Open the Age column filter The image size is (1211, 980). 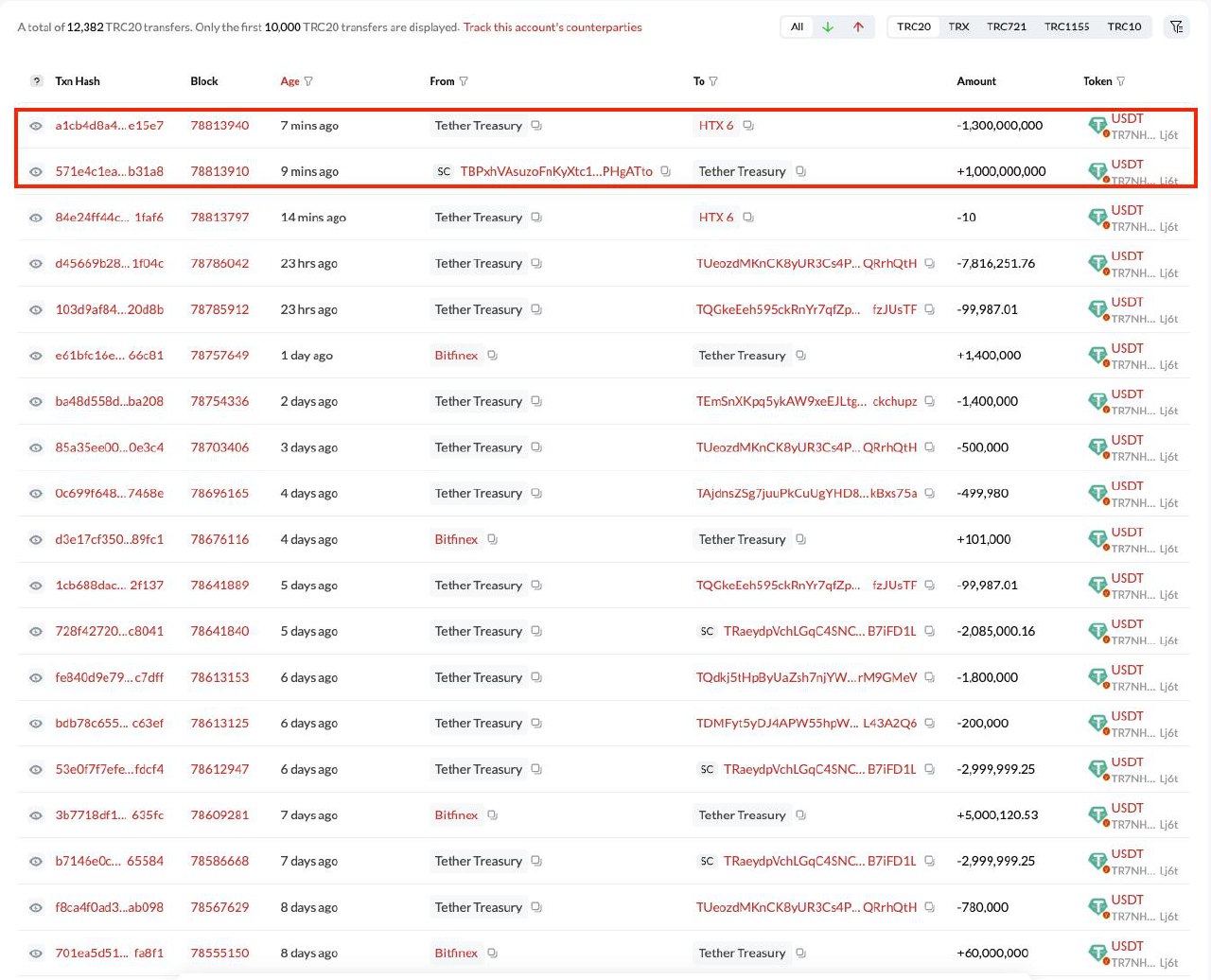pos(308,81)
